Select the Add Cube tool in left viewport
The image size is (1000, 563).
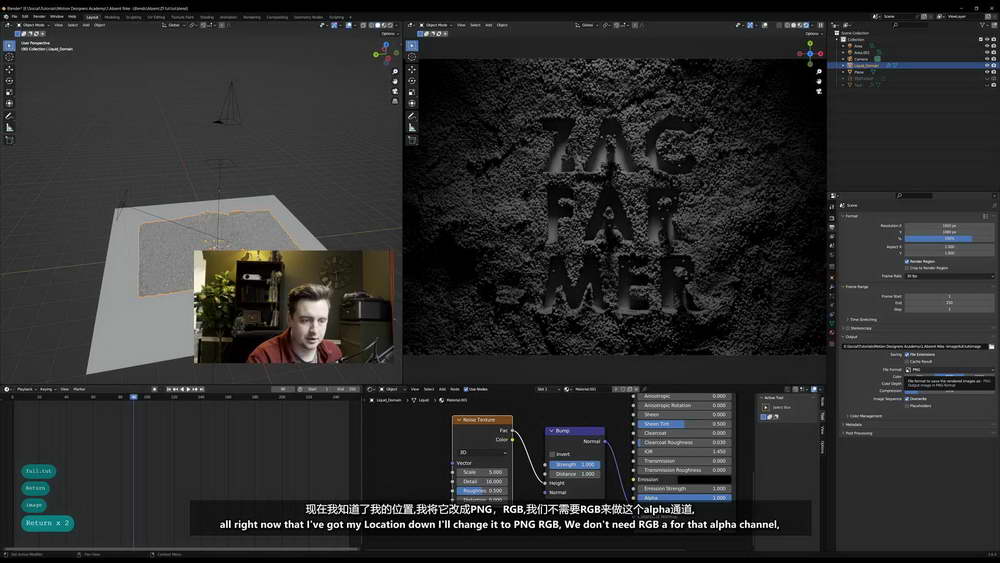point(9,140)
